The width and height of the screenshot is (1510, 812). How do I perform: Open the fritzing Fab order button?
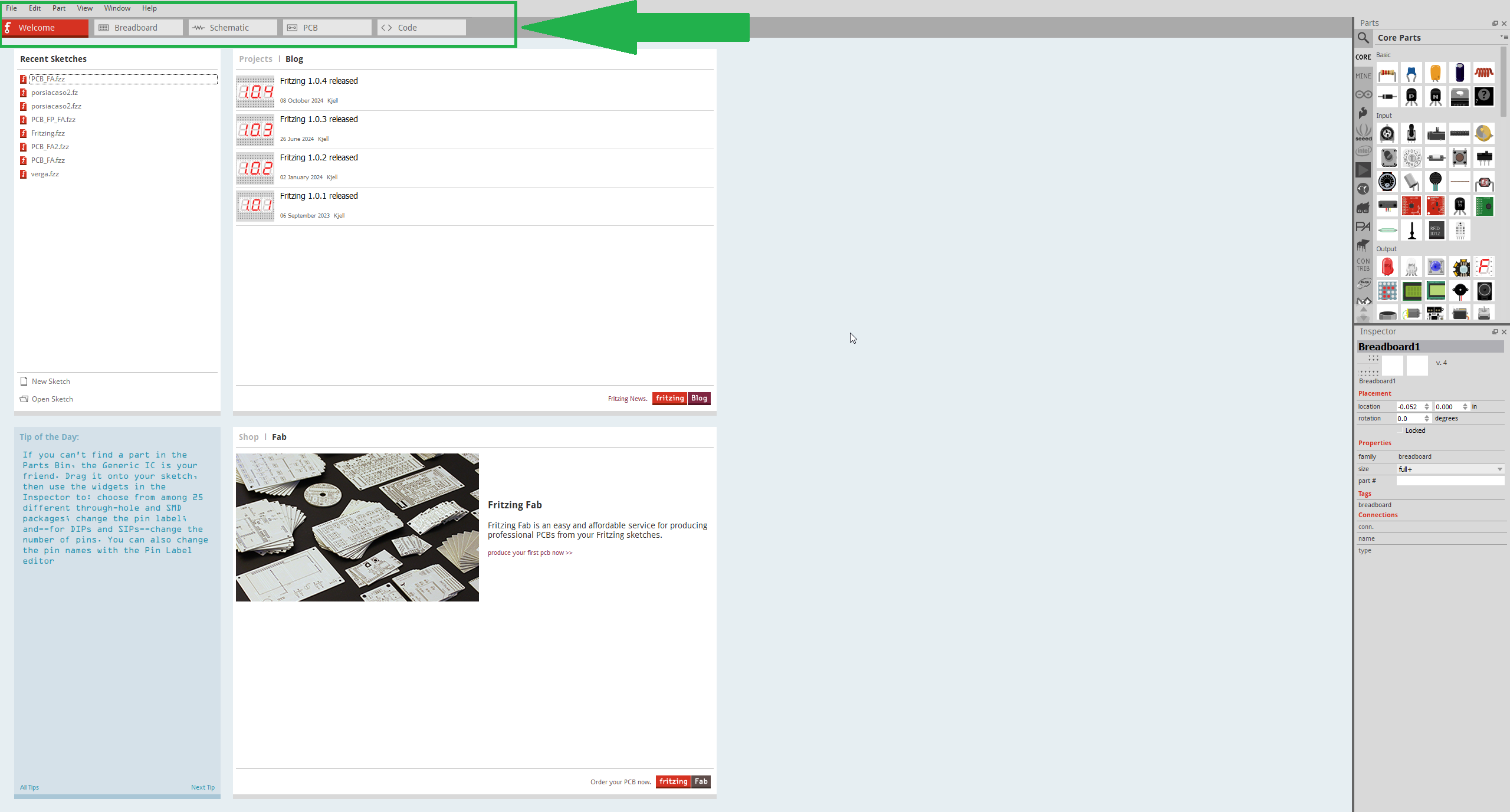[x=683, y=782]
